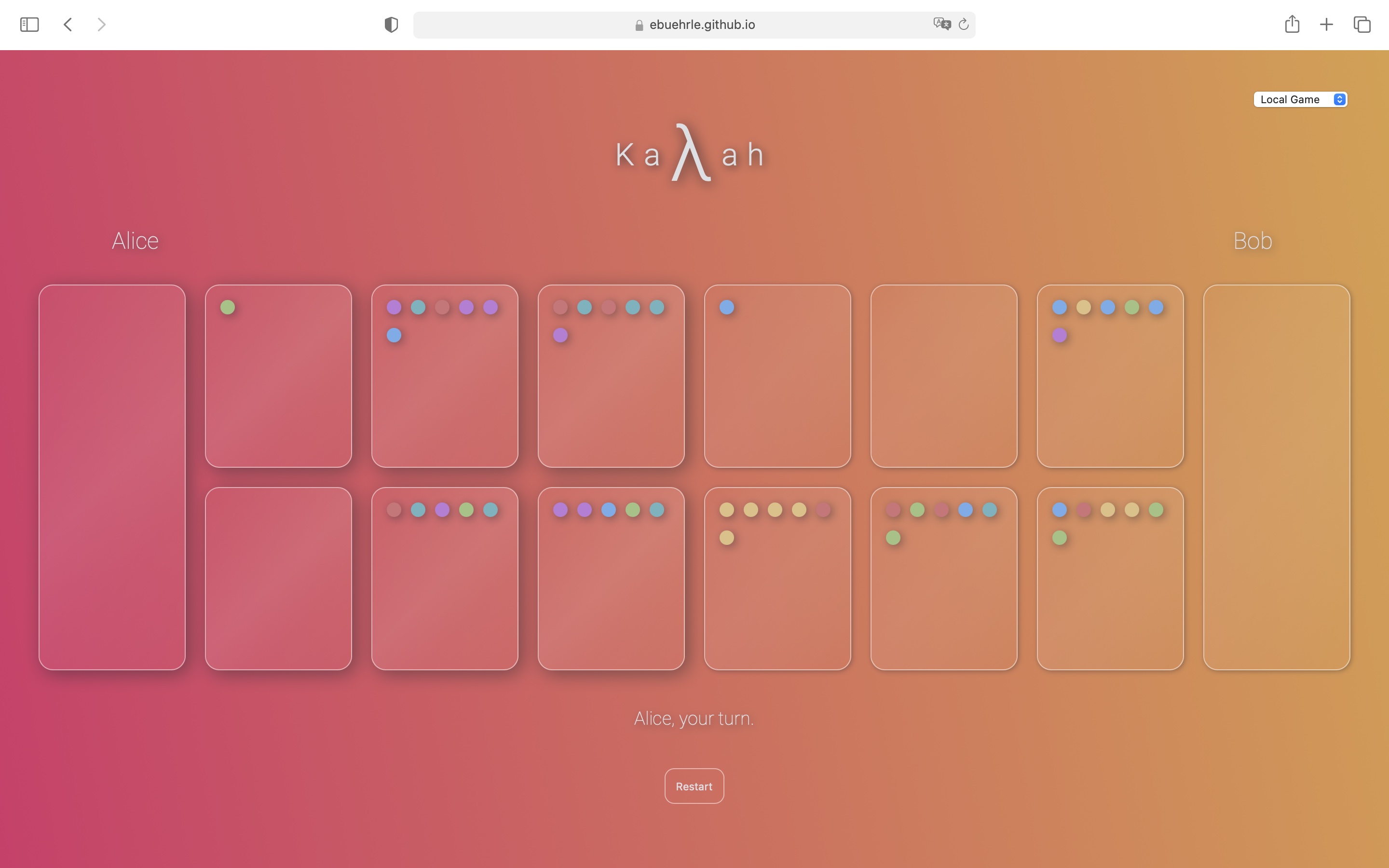Toggle the Safari sidebar icon

pyautogui.click(x=29, y=25)
